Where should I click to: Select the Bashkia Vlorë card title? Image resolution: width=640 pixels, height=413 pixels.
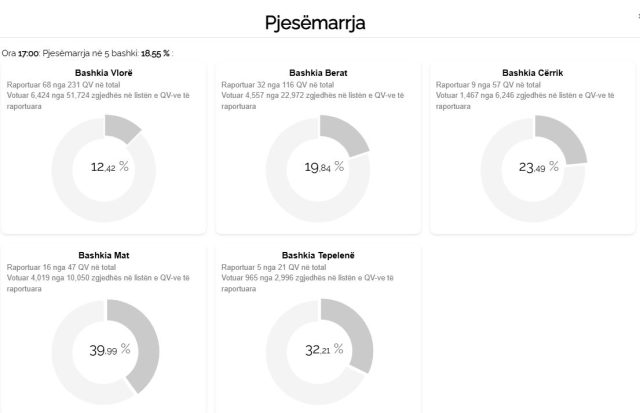coord(104,73)
